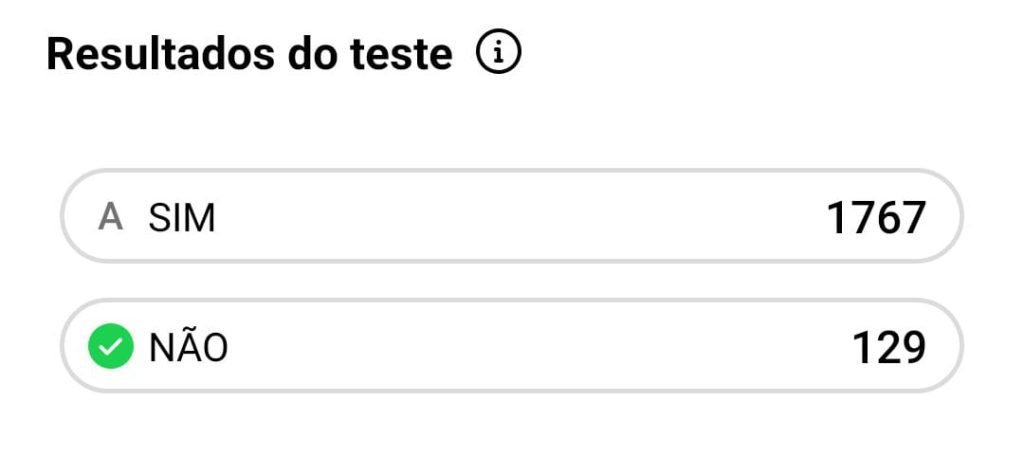Click the 1767 result count
This screenshot has width=1024, height=457.
876,218
